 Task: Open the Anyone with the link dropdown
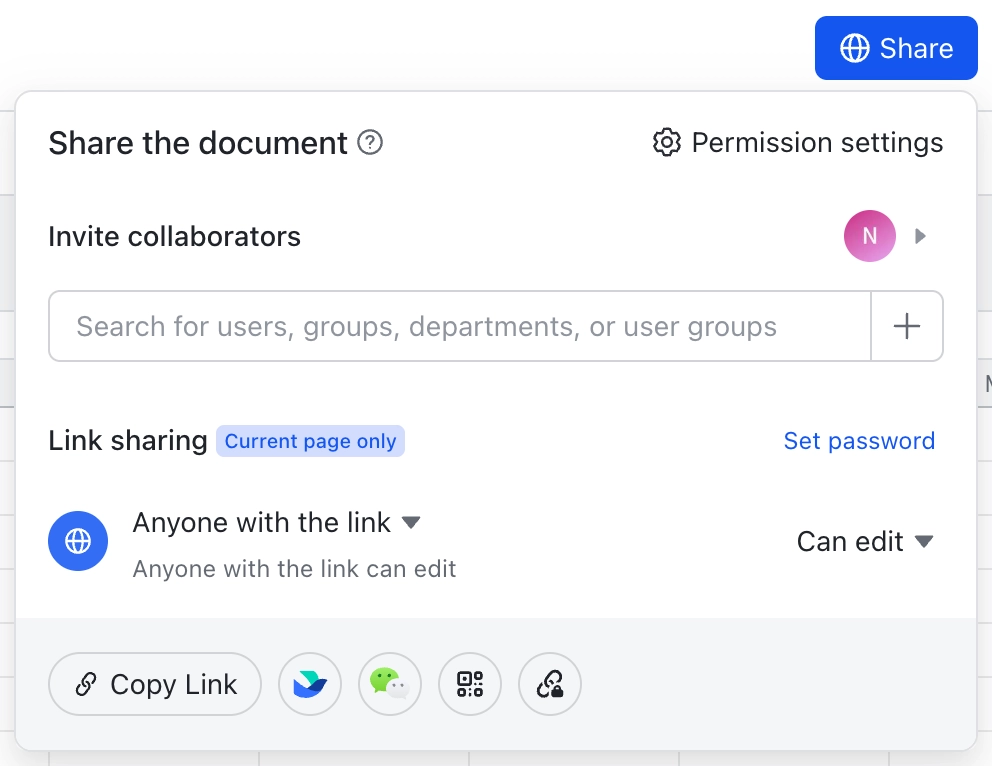(x=276, y=522)
